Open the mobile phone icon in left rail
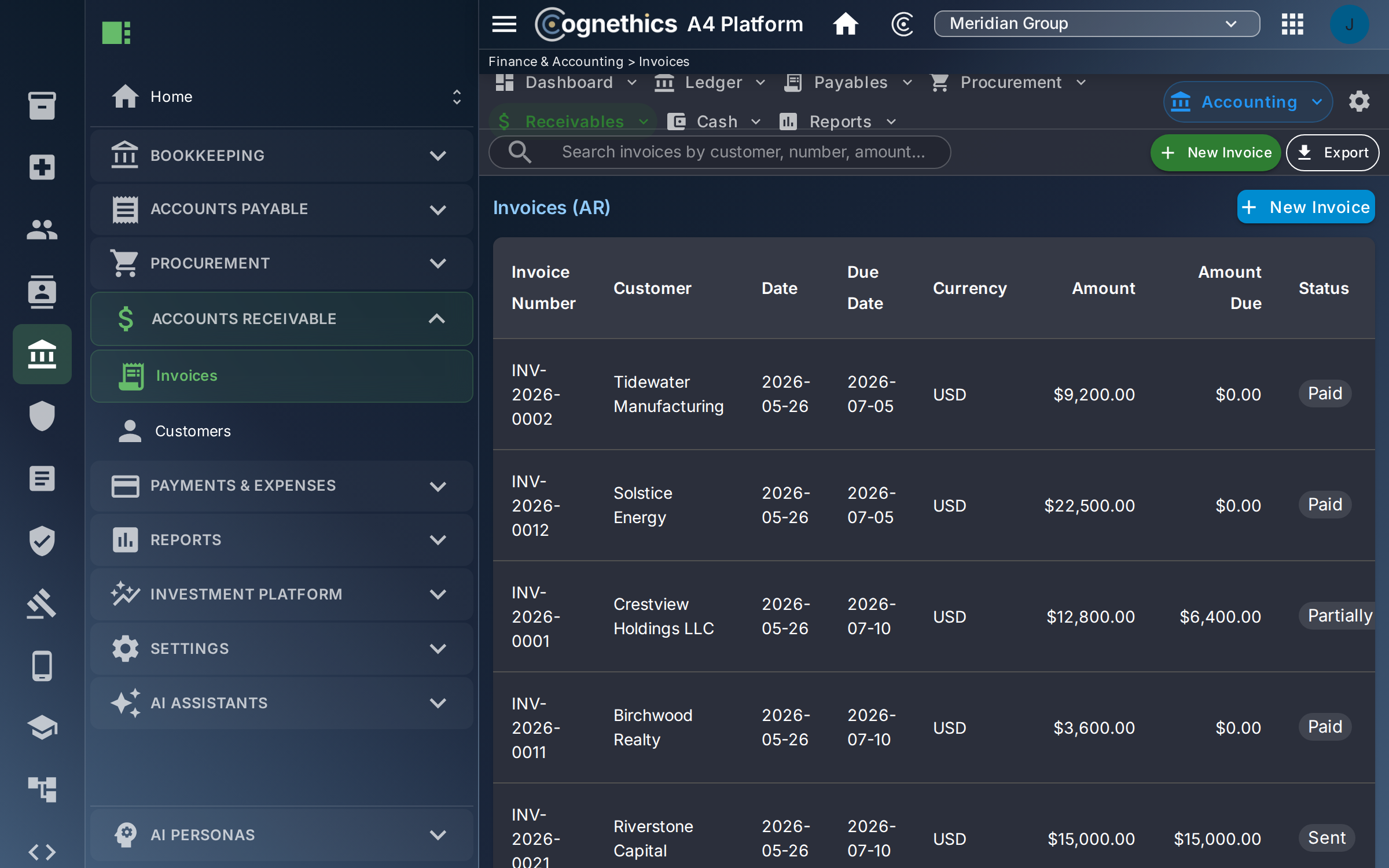 pyautogui.click(x=42, y=665)
